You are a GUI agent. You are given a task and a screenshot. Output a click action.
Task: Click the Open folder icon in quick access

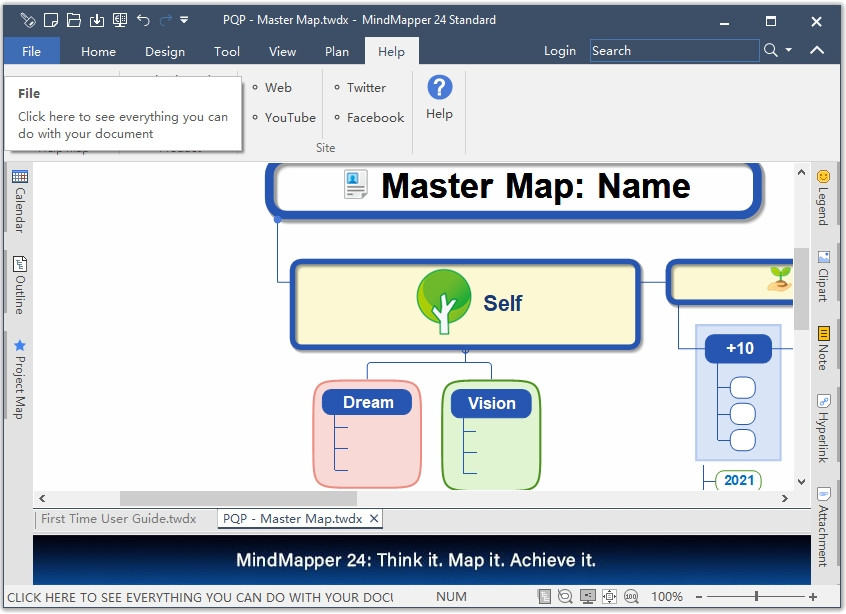[x=74, y=20]
